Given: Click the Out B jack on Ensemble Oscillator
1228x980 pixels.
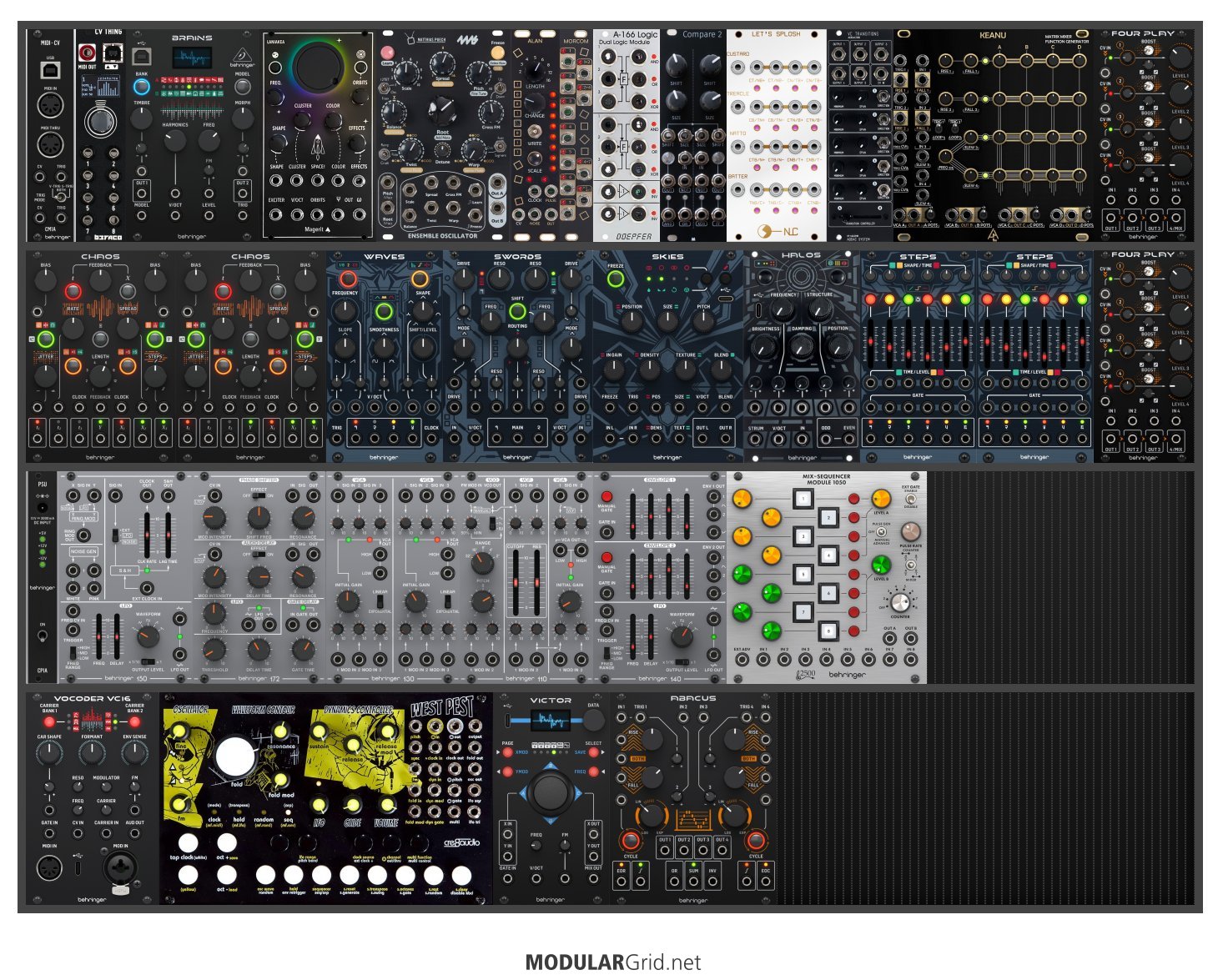Looking at the screenshot, I should [x=498, y=209].
